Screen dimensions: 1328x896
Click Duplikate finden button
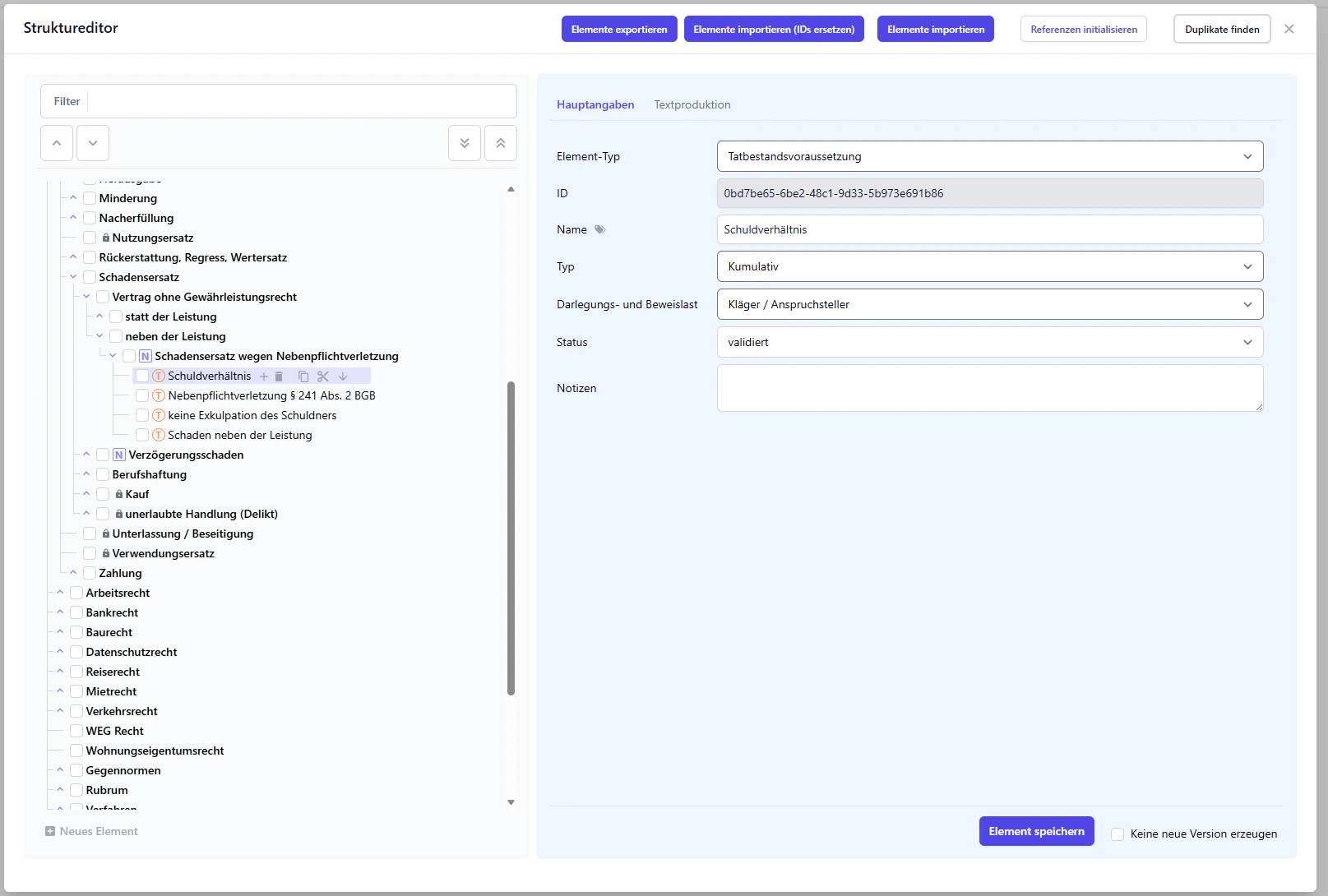1222,29
